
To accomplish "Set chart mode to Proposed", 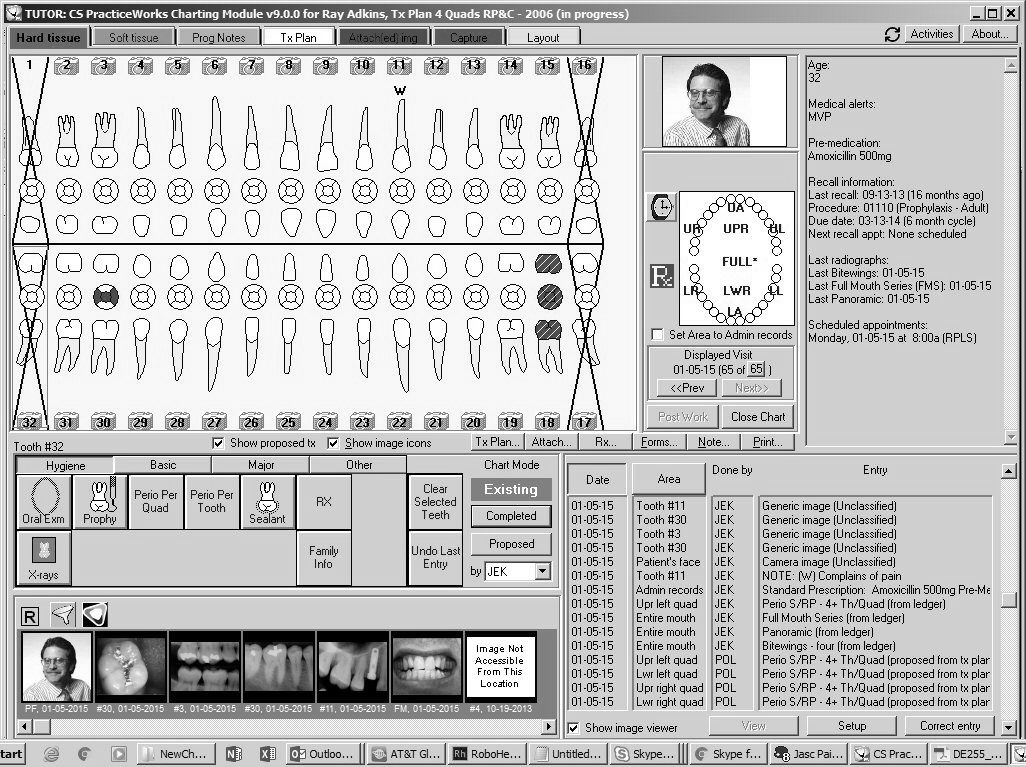I will tap(511, 544).
